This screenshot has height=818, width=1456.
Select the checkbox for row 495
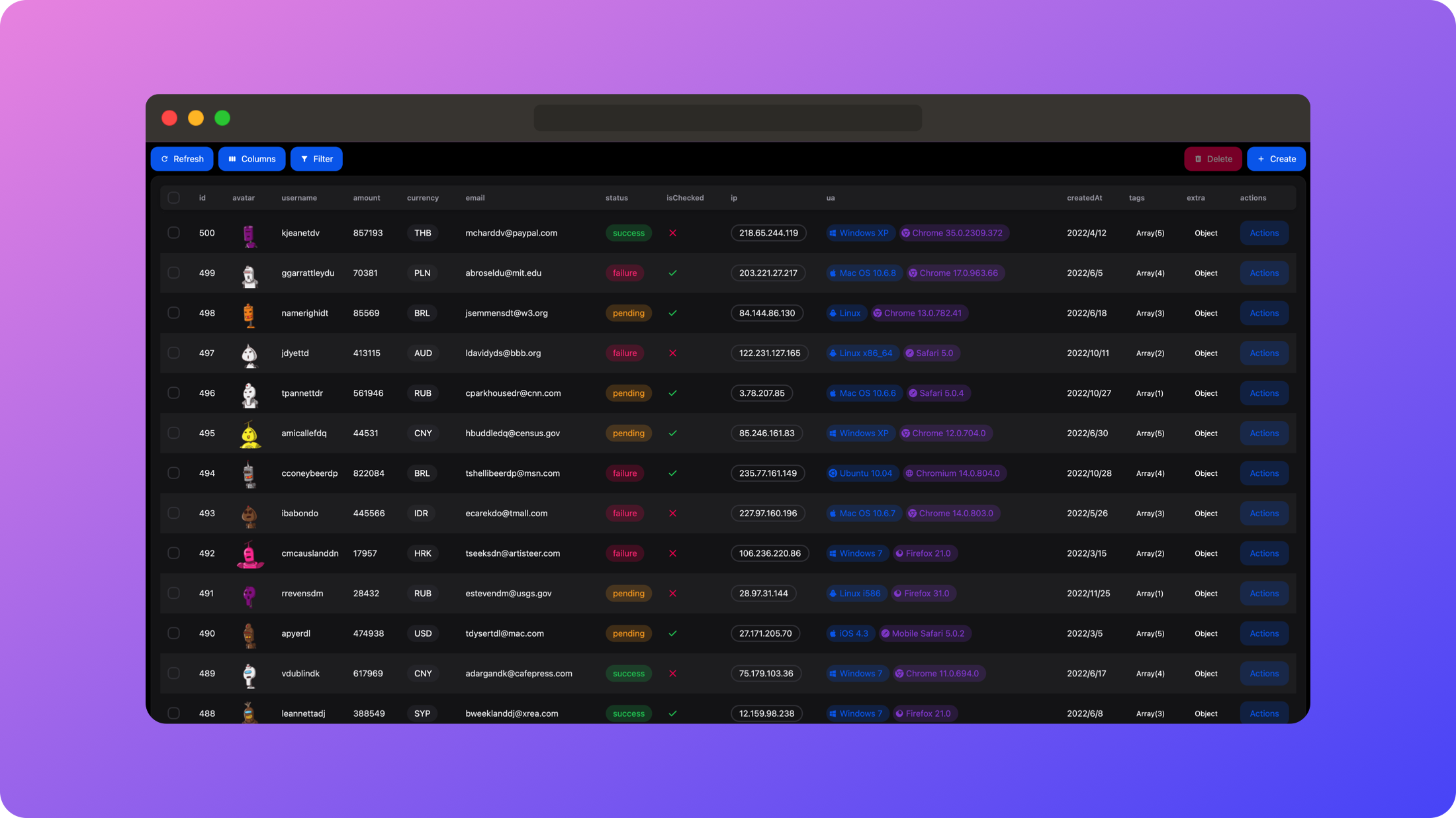coord(173,433)
